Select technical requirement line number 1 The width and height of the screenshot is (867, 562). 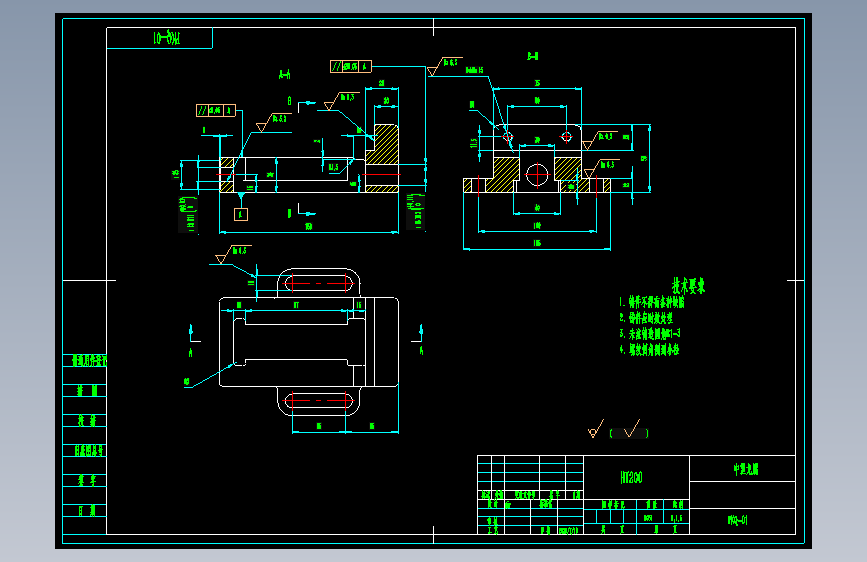point(652,302)
